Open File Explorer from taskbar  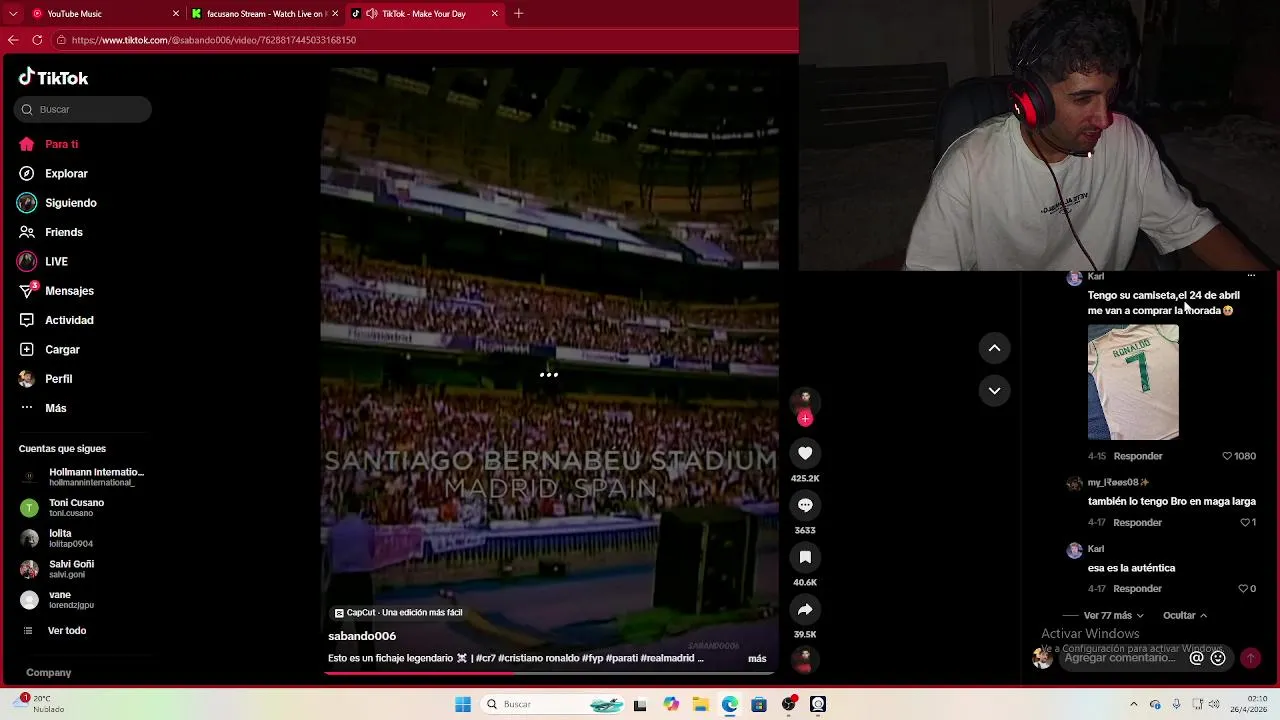coord(700,704)
